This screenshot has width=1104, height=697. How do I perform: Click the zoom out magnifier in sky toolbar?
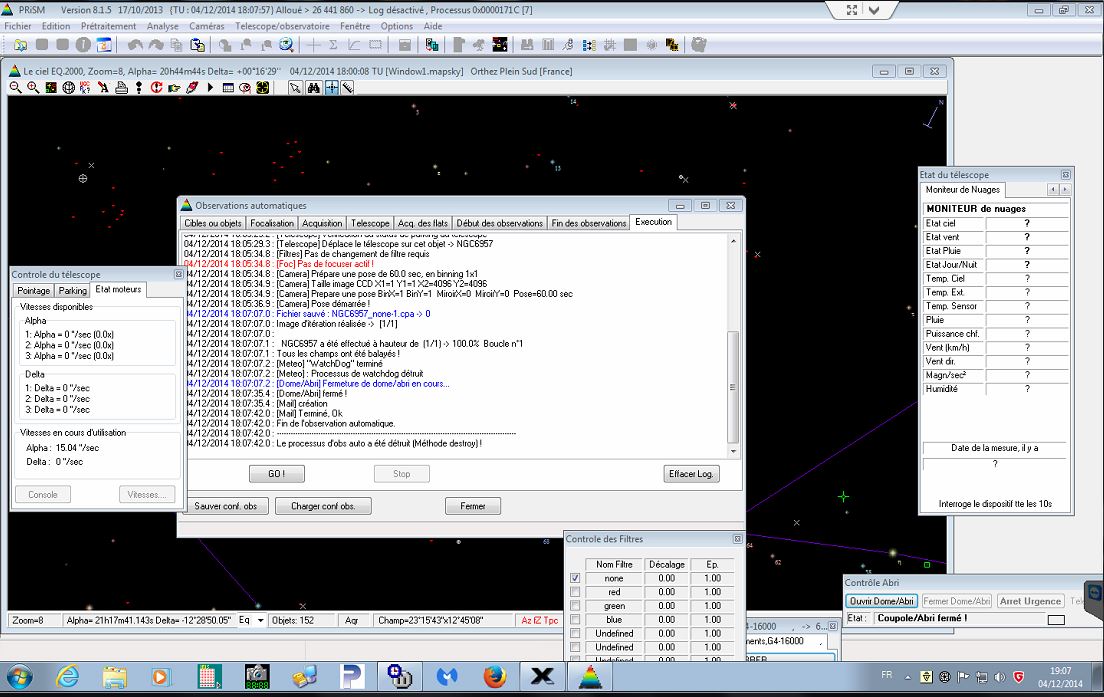pyautogui.click(x=16, y=88)
